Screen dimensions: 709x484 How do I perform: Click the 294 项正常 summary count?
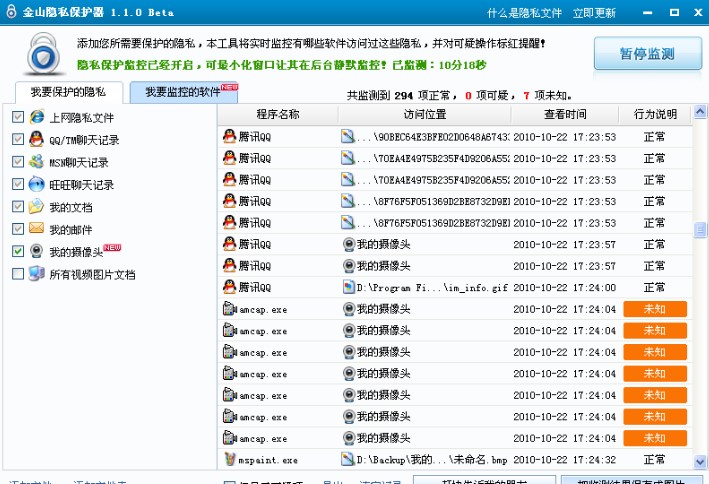coord(425,95)
